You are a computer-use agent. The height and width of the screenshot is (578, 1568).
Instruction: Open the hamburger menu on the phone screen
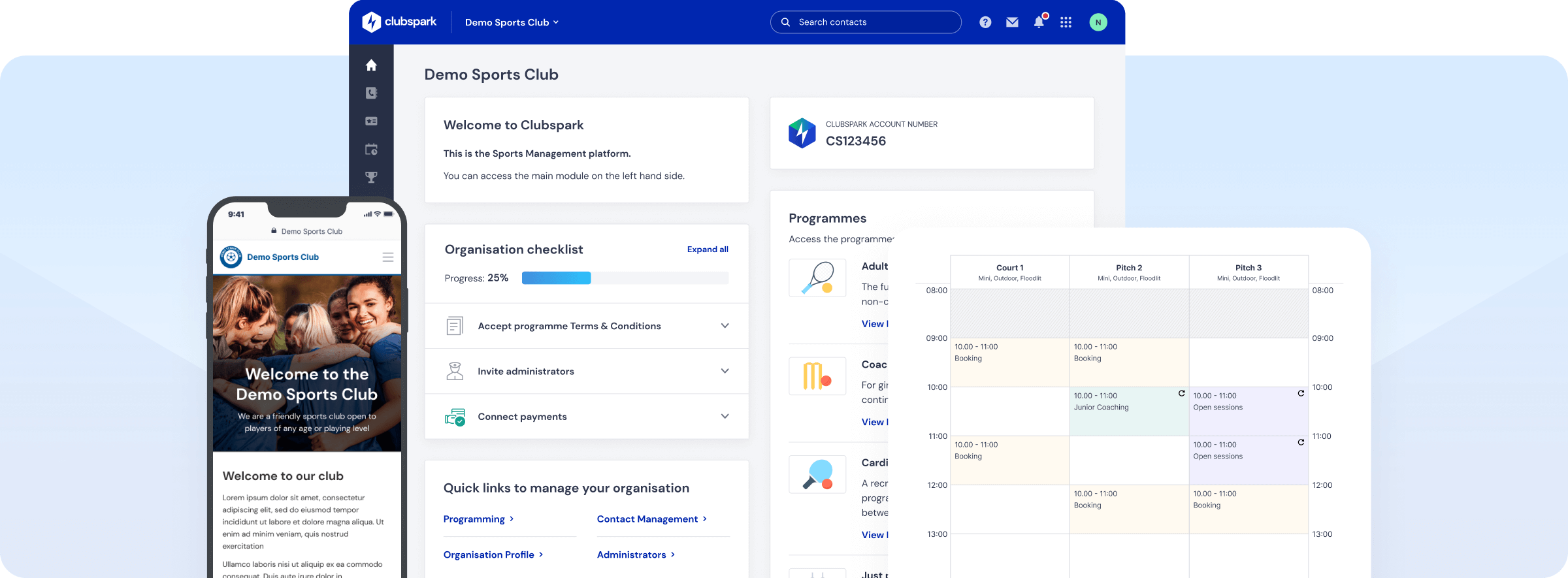[388, 257]
